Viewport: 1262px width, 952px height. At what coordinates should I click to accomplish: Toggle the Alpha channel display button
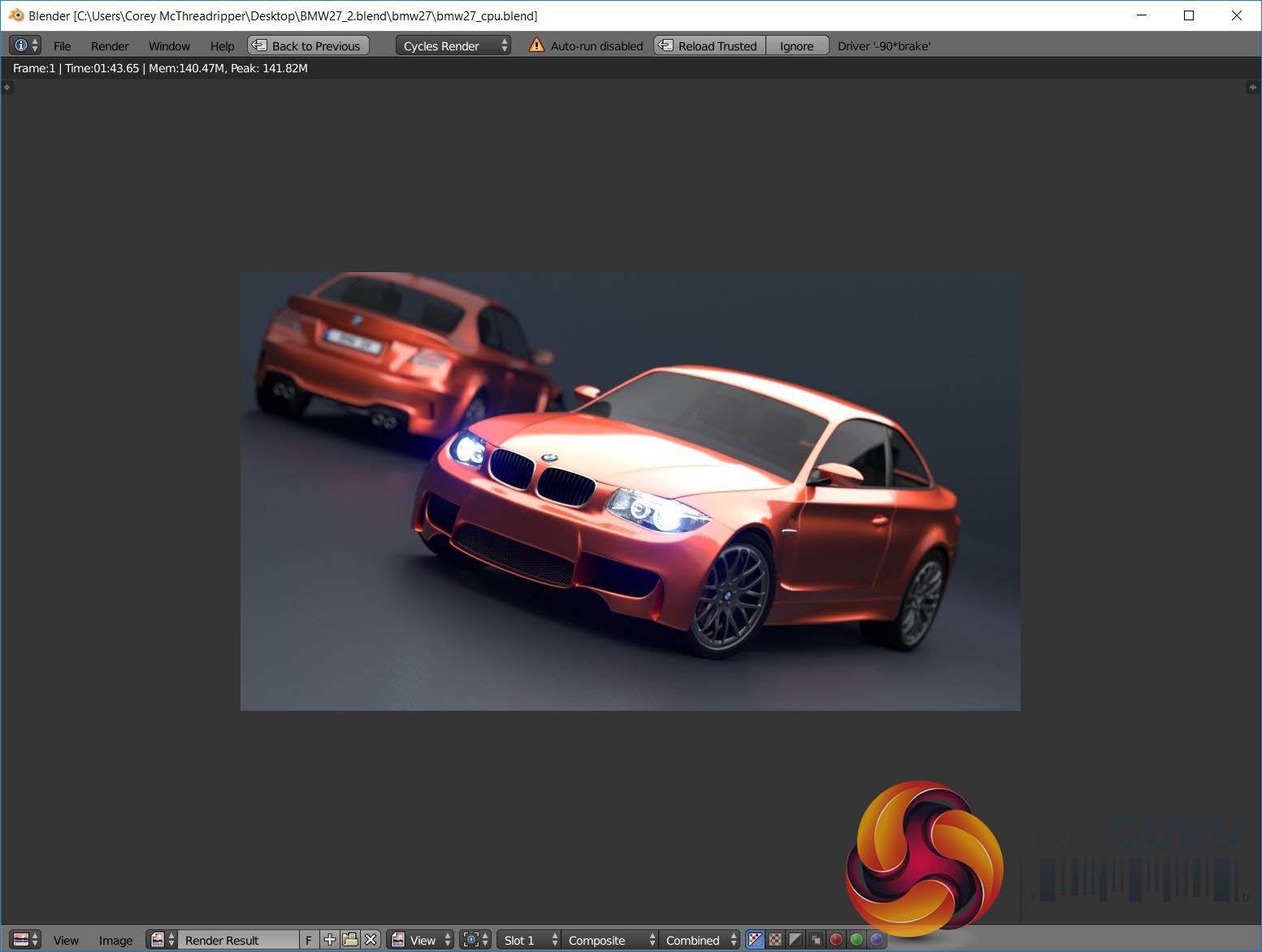796,940
